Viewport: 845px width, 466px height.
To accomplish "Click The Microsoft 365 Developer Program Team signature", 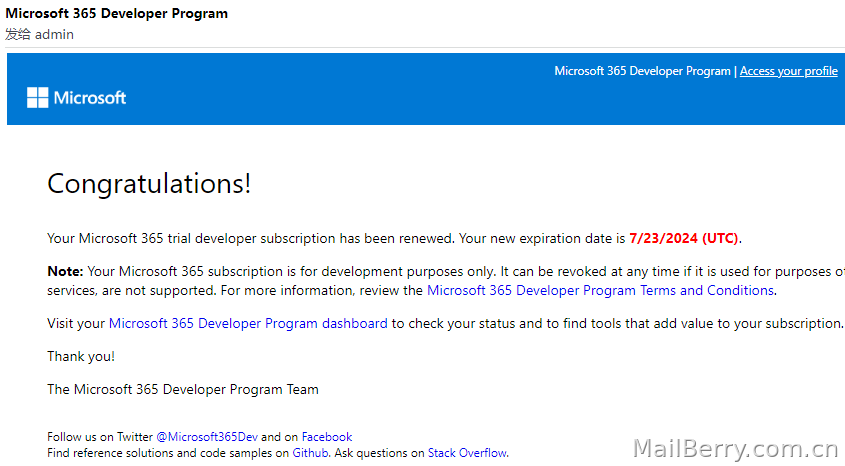I will 183,390.
